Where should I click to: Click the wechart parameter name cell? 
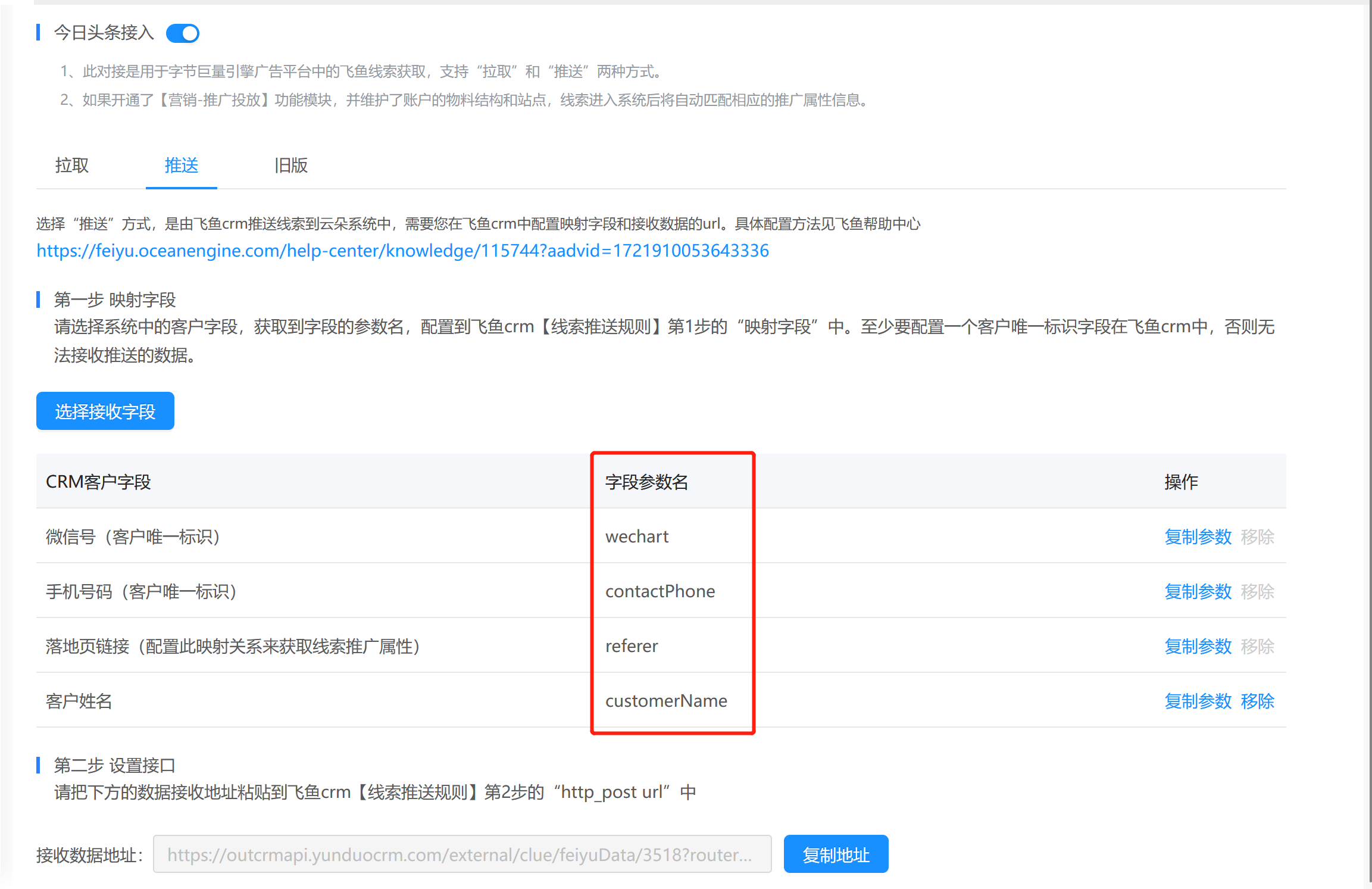pyautogui.click(x=637, y=536)
